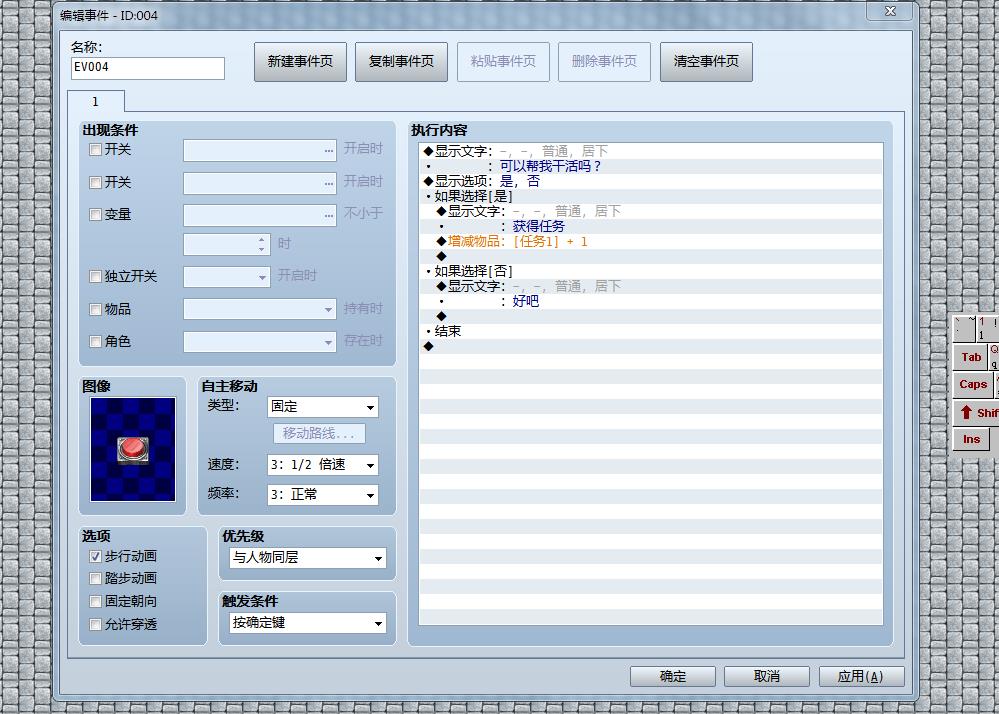Select the 显示选项: 是, 否 command line
Viewport: 999px width, 714px height.
tap(651, 182)
